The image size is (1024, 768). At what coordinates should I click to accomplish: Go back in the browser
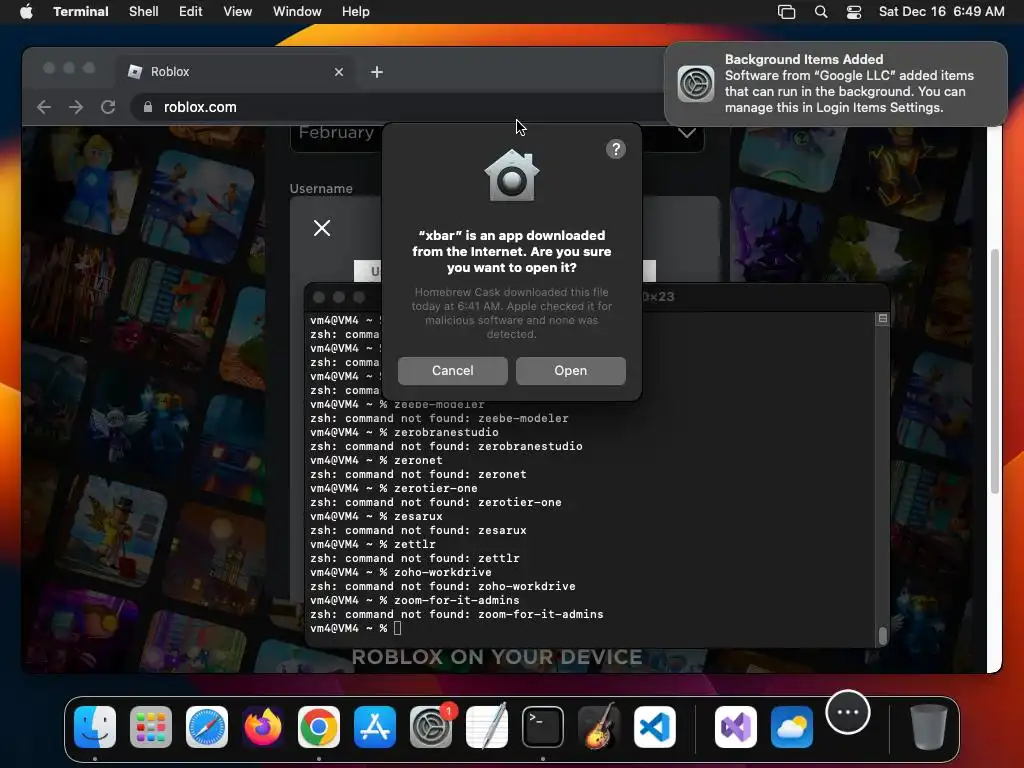tap(44, 107)
